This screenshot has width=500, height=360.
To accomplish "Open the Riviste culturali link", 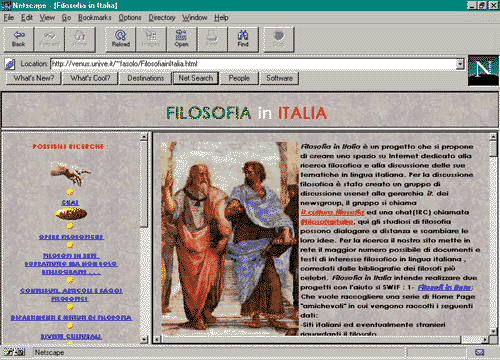I will coord(71,336).
